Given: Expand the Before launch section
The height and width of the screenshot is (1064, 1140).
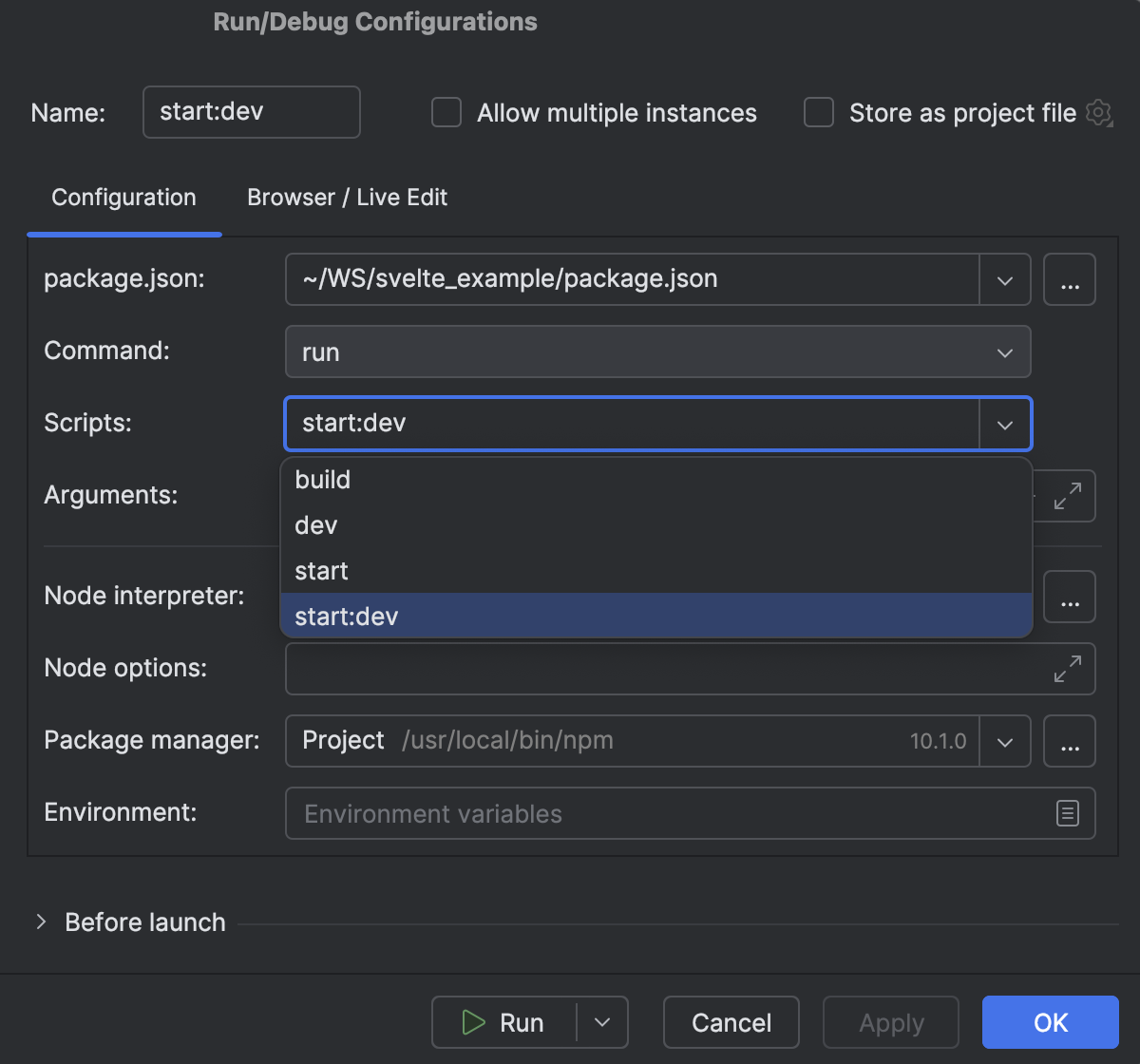Looking at the screenshot, I should click(x=42, y=921).
